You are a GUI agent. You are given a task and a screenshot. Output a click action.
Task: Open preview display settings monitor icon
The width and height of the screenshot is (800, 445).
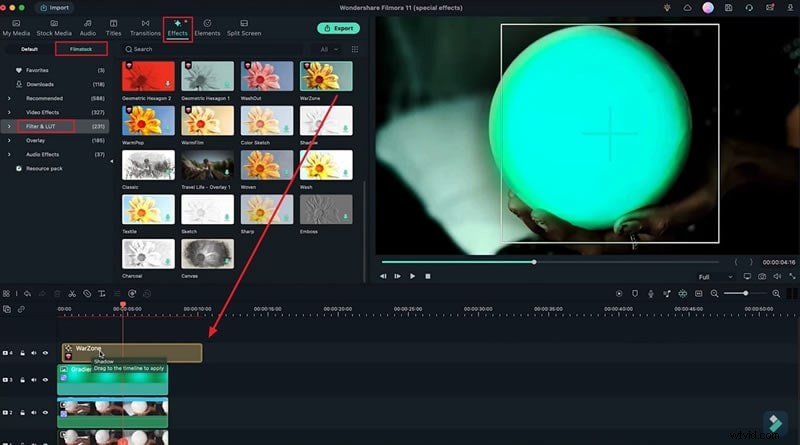(x=747, y=276)
